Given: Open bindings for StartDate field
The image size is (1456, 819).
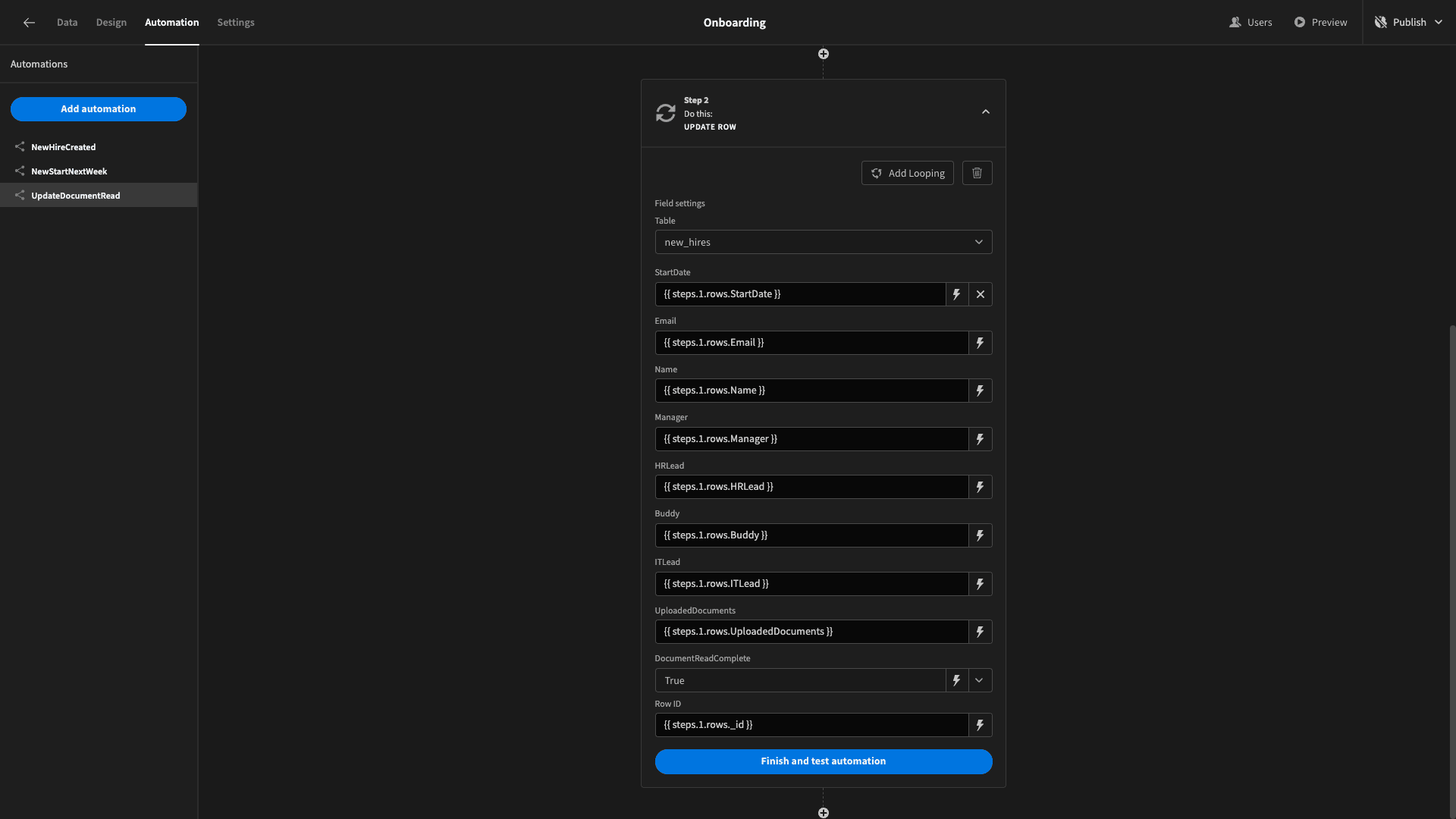Looking at the screenshot, I should click(957, 294).
